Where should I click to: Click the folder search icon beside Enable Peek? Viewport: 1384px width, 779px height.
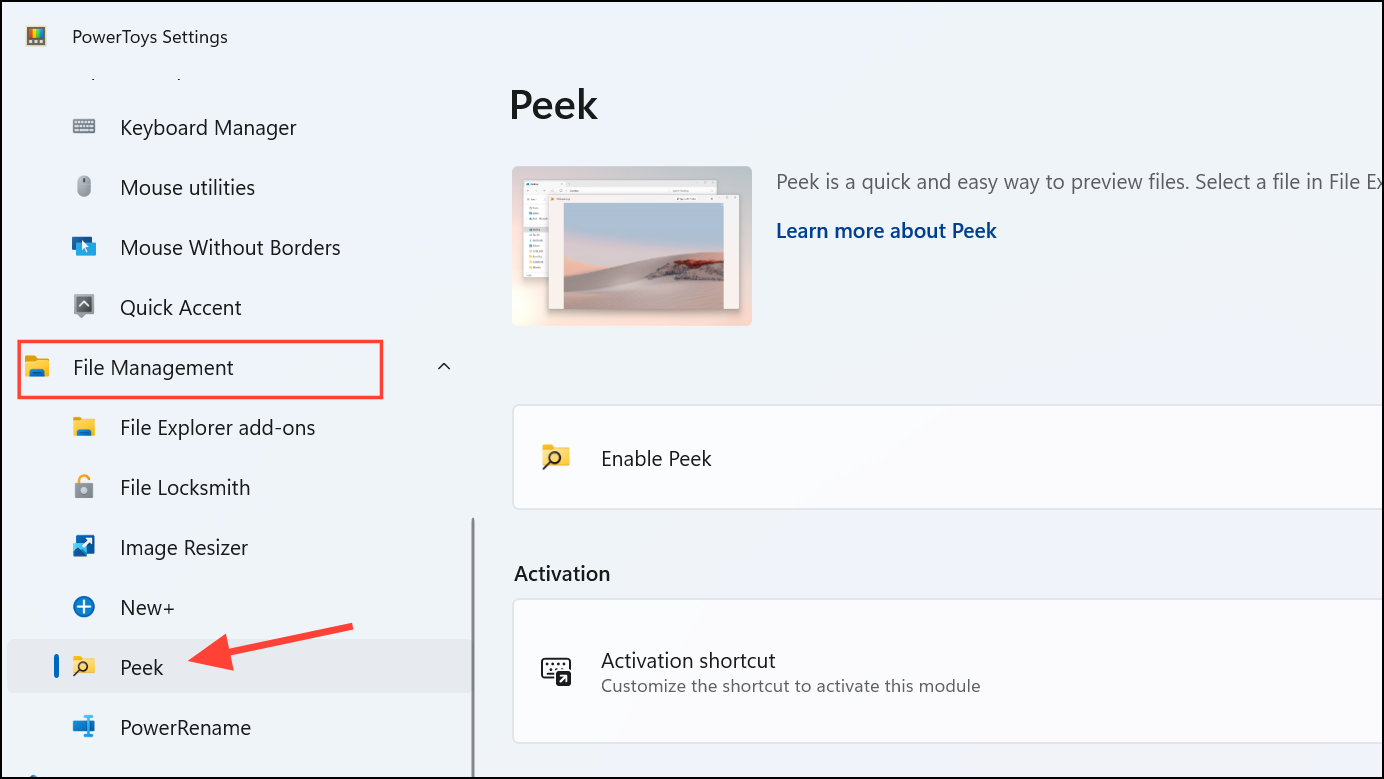(x=557, y=457)
